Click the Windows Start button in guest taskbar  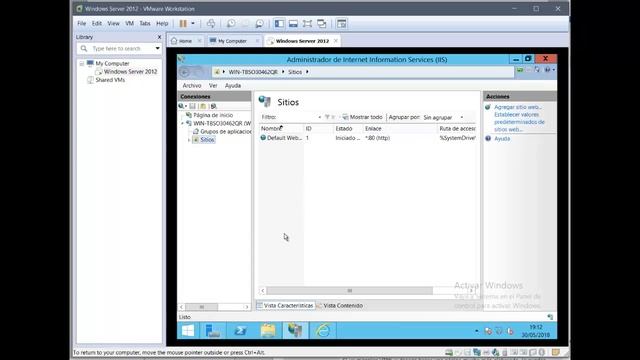188,331
